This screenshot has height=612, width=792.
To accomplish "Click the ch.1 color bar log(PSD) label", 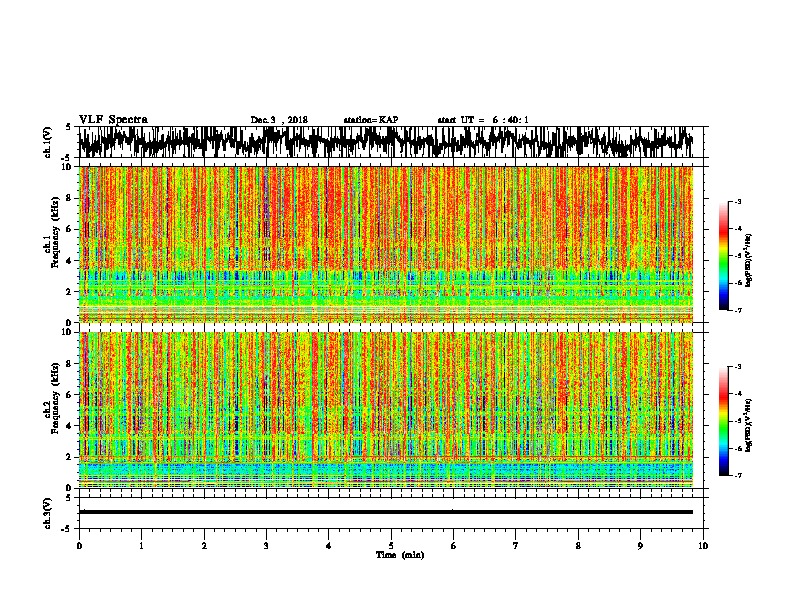I will [749, 261].
